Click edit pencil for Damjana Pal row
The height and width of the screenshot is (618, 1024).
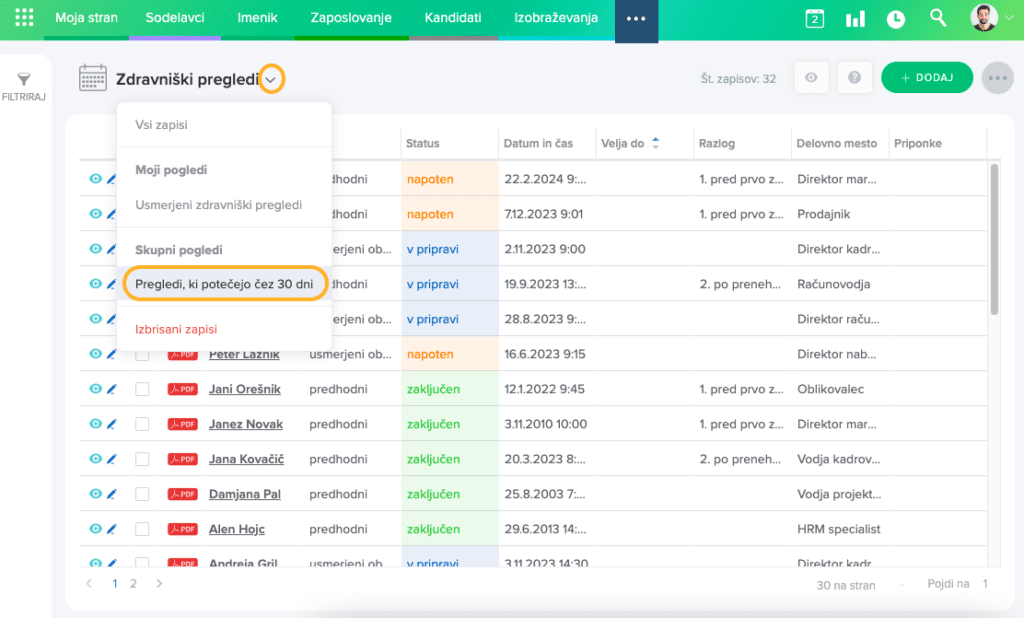112,494
